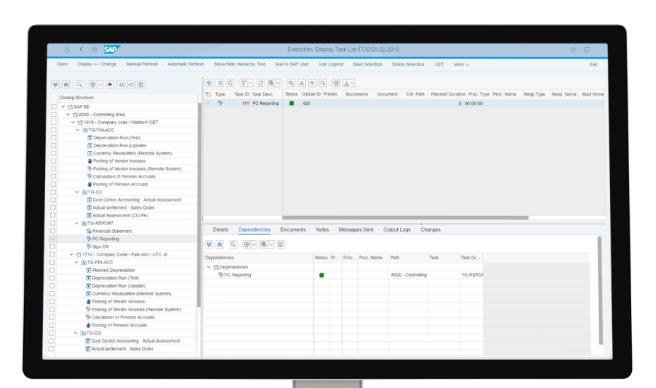
Task: Open the Output Logs tab
Action: pyautogui.click(x=397, y=230)
